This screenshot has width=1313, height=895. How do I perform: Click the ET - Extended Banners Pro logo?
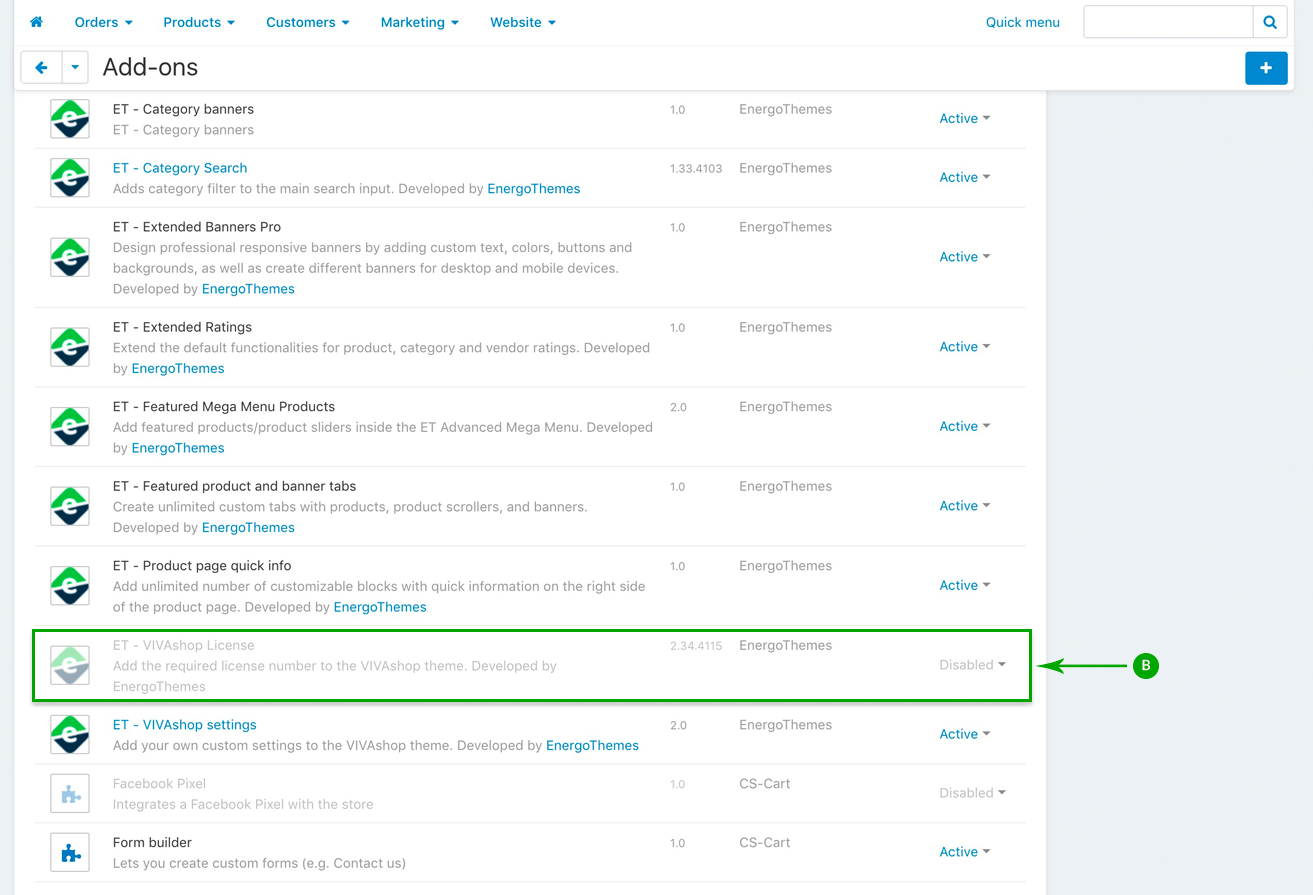(70, 257)
